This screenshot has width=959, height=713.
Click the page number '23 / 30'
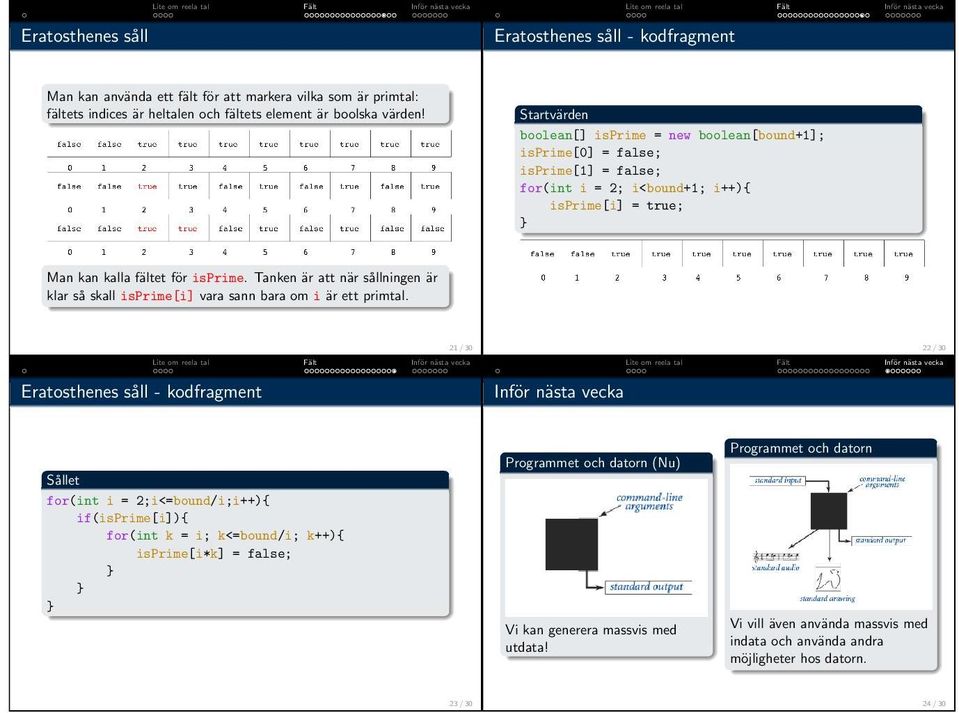(x=461, y=704)
